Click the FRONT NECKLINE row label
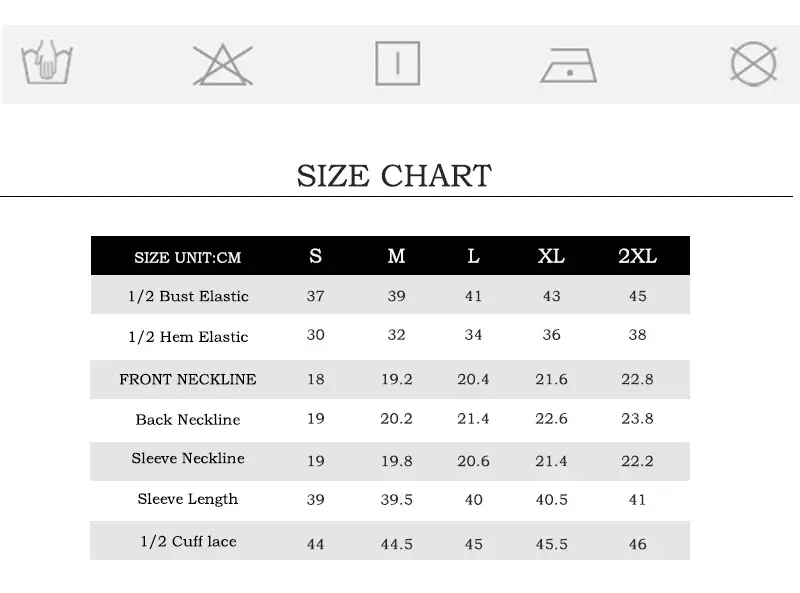This screenshot has width=800, height=593. coord(188,379)
